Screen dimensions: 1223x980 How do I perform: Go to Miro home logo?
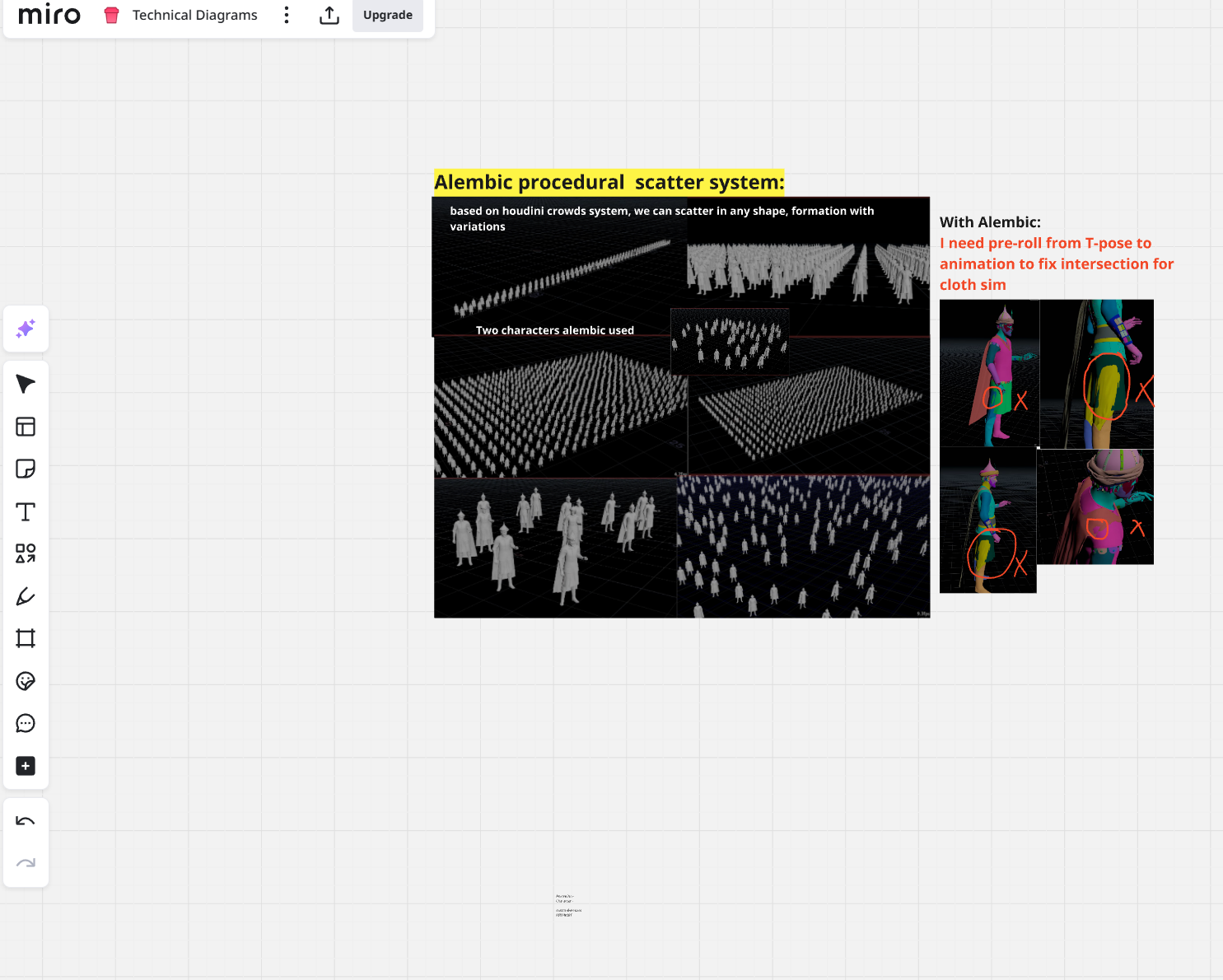[x=49, y=15]
